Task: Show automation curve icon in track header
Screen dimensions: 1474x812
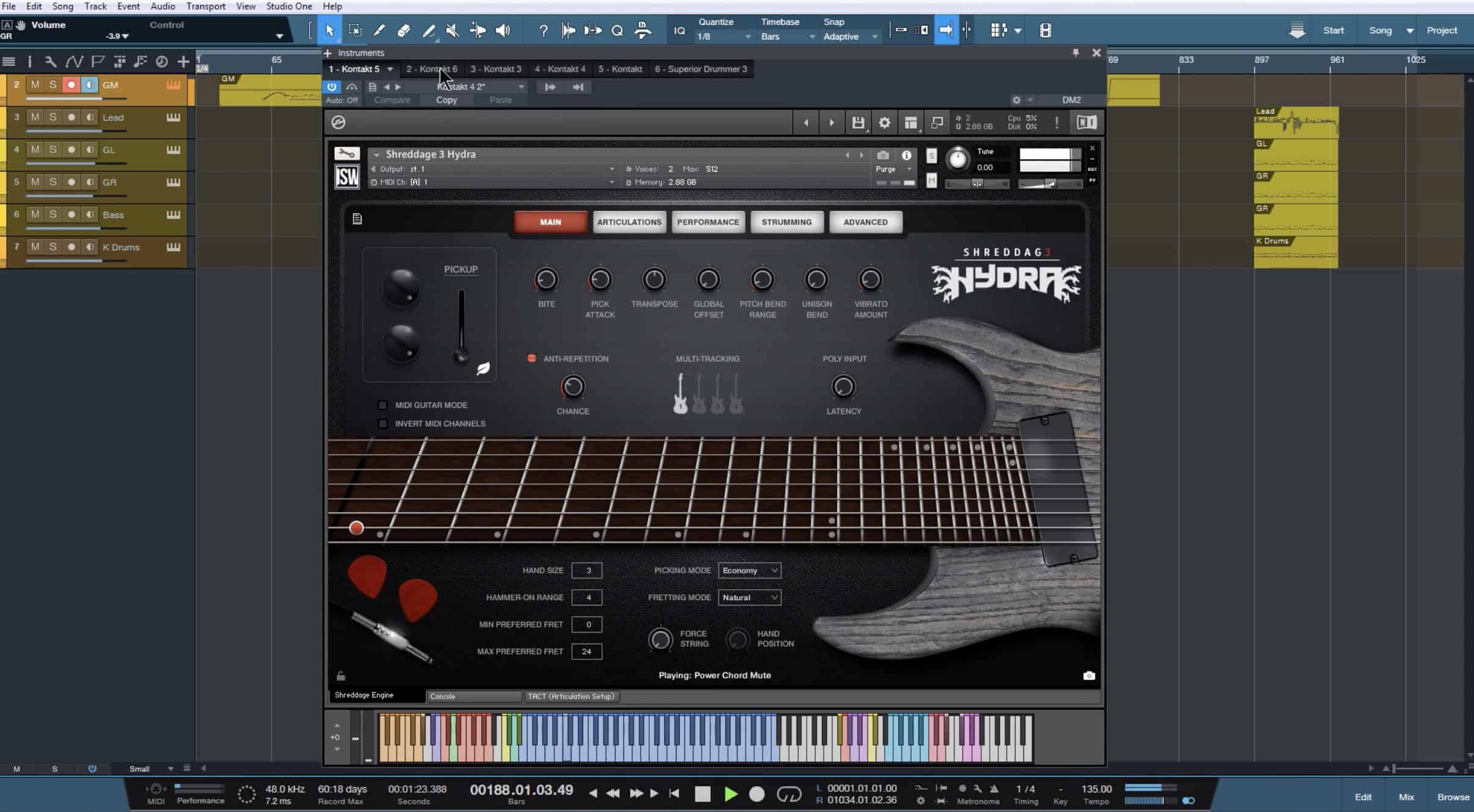Action: (x=74, y=61)
